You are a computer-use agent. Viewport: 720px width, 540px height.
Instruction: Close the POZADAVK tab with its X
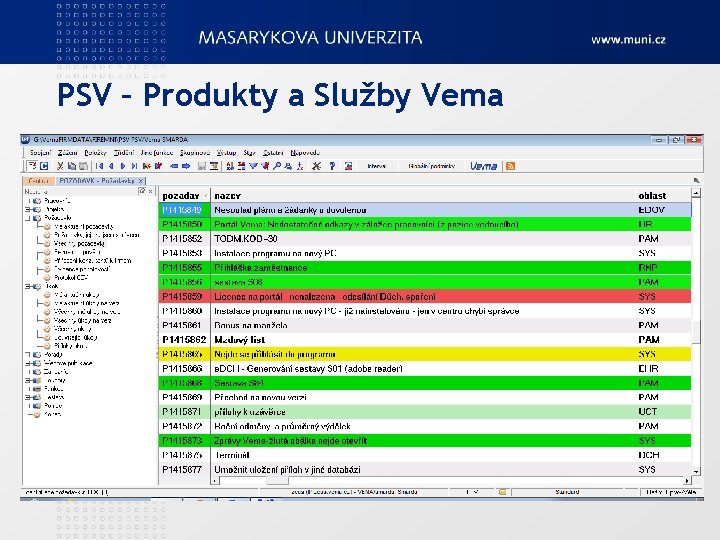tap(141, 181)
